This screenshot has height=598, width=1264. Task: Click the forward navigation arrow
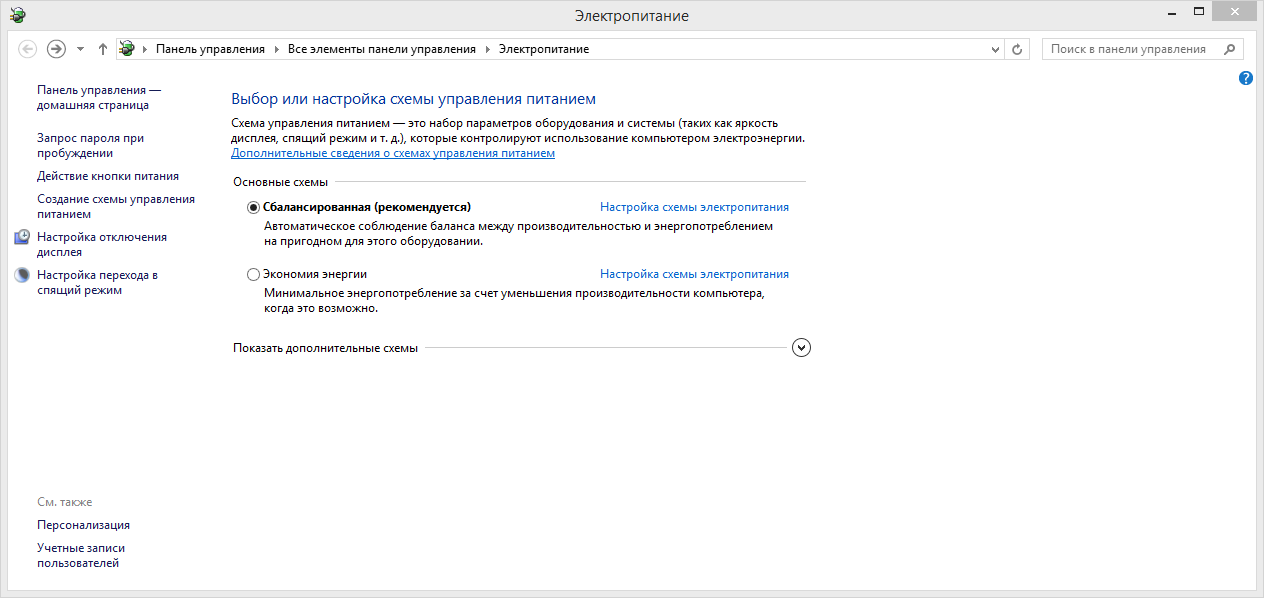tap(57, 49)
